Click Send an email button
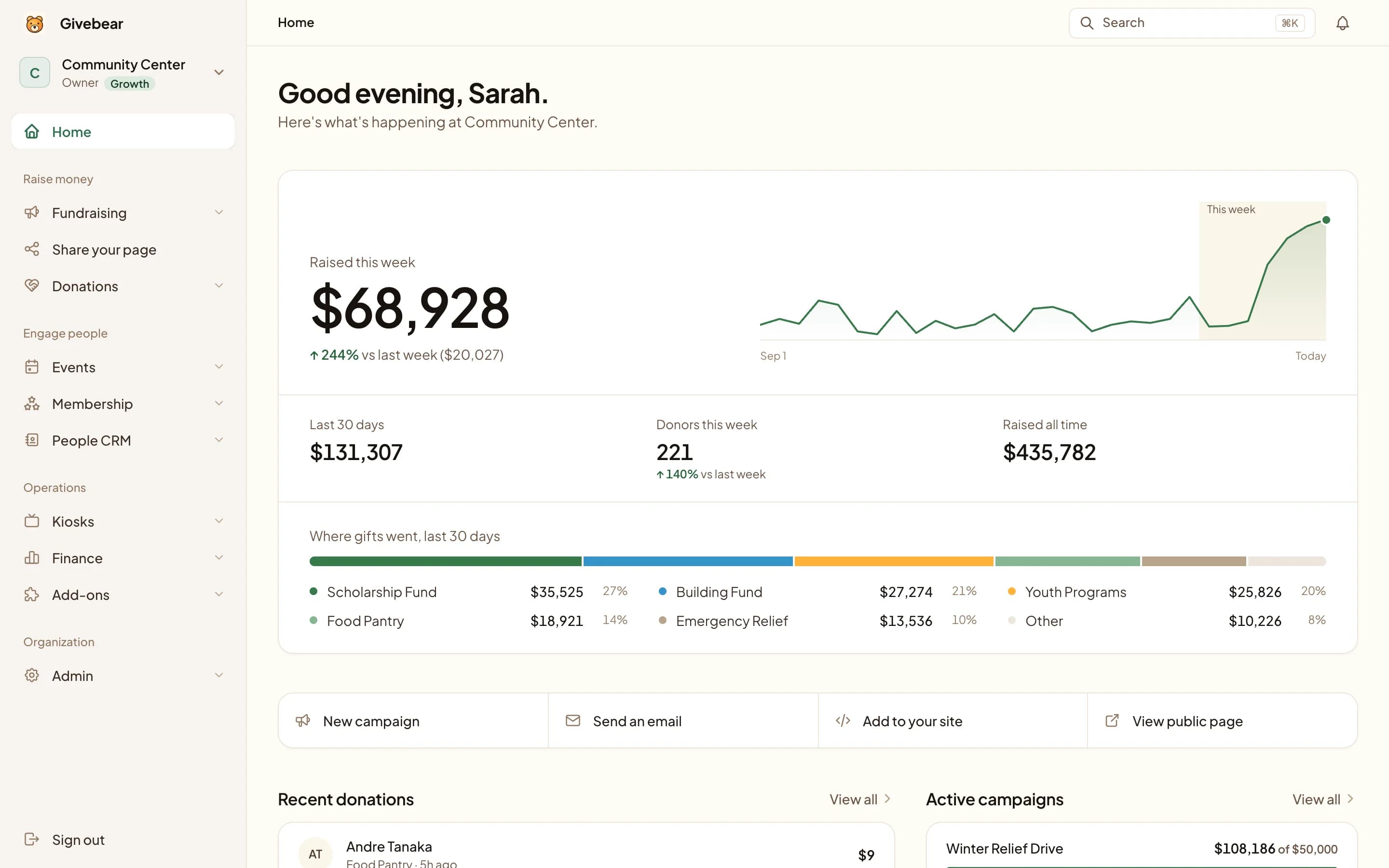 (683, 720)
